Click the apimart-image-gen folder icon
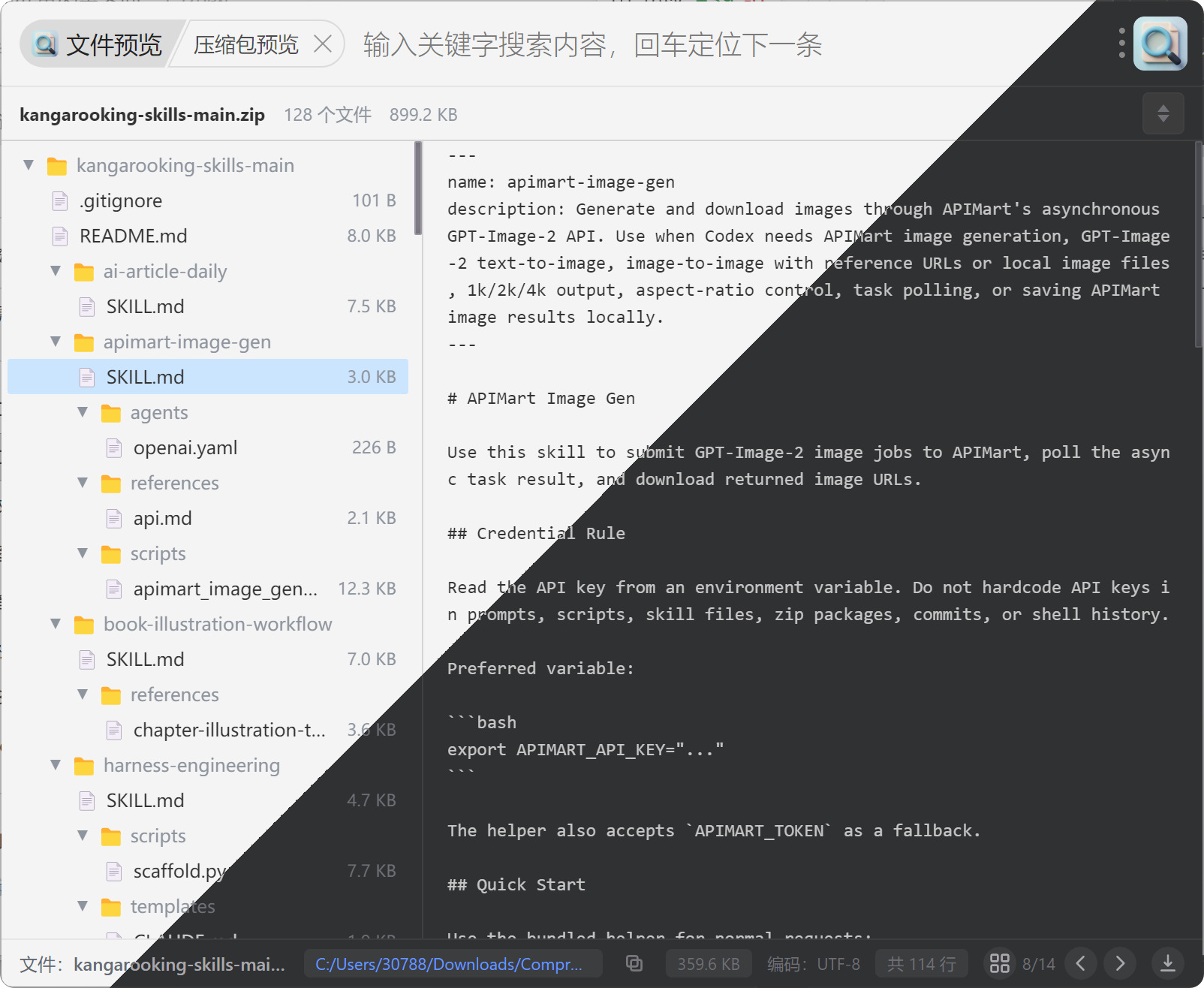1204x988 pixels. click(x=84, y=342)
